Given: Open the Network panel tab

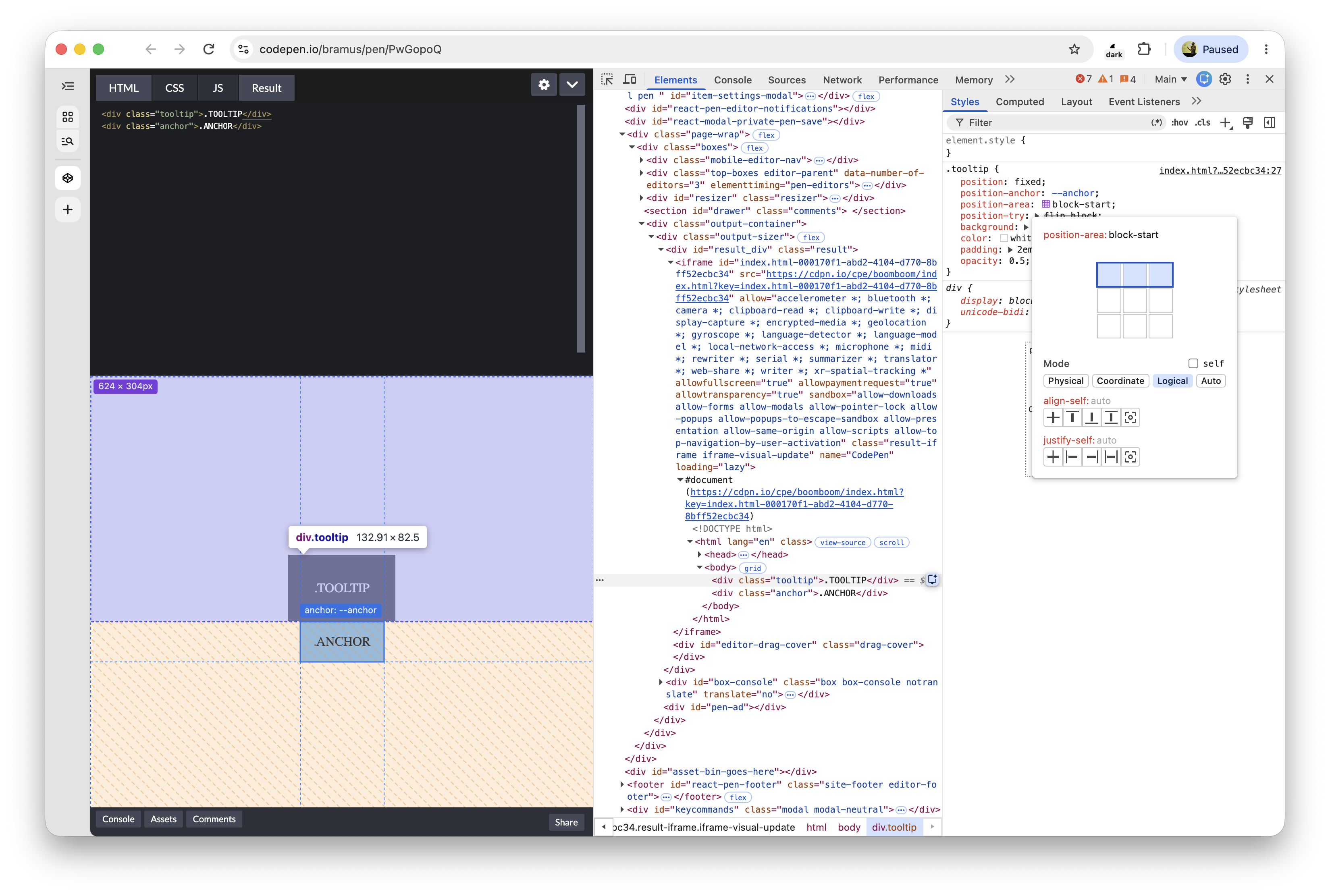Looking at the screenshot, I should (842, 80).
